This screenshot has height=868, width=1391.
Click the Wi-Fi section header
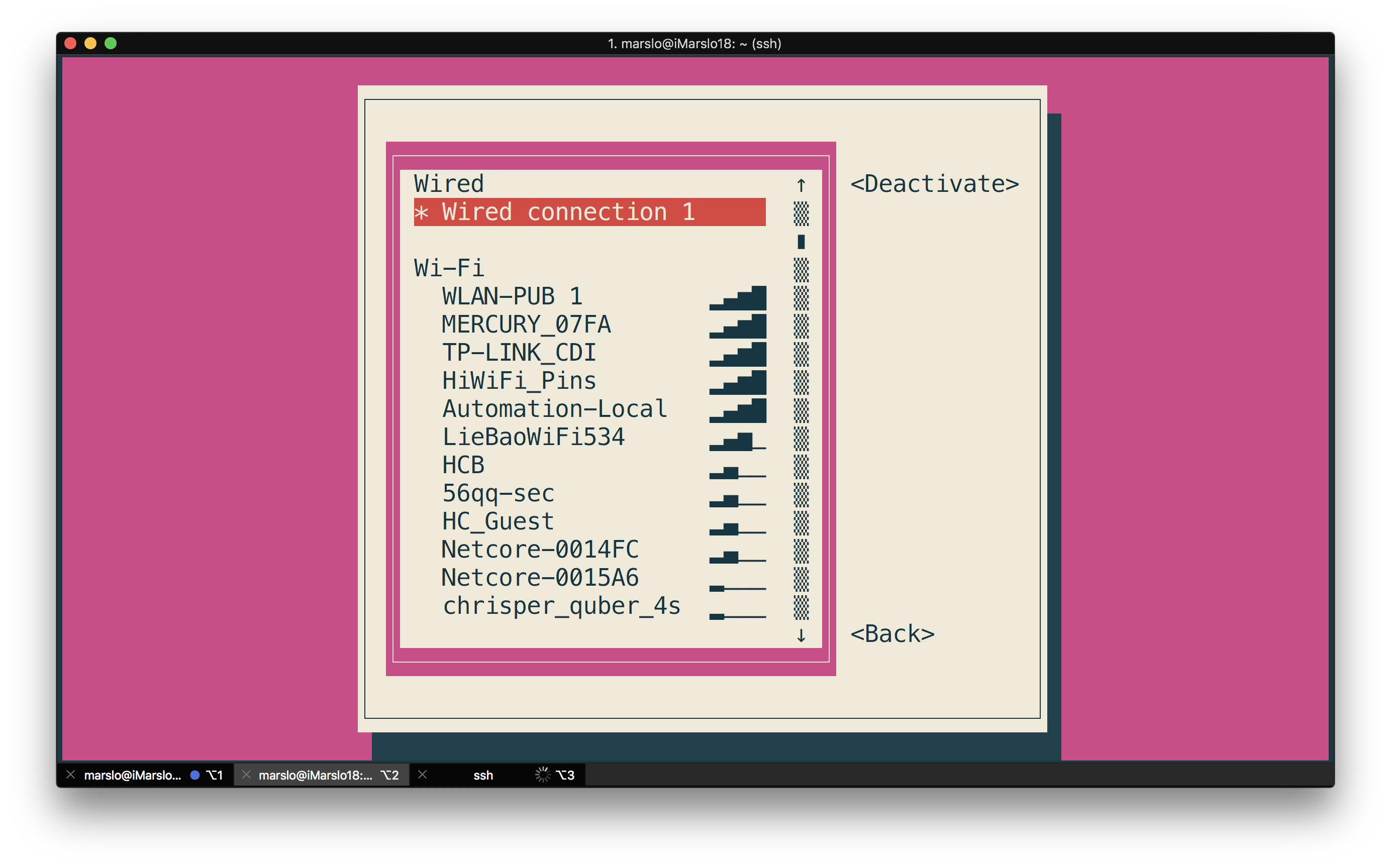pos(449,268)
